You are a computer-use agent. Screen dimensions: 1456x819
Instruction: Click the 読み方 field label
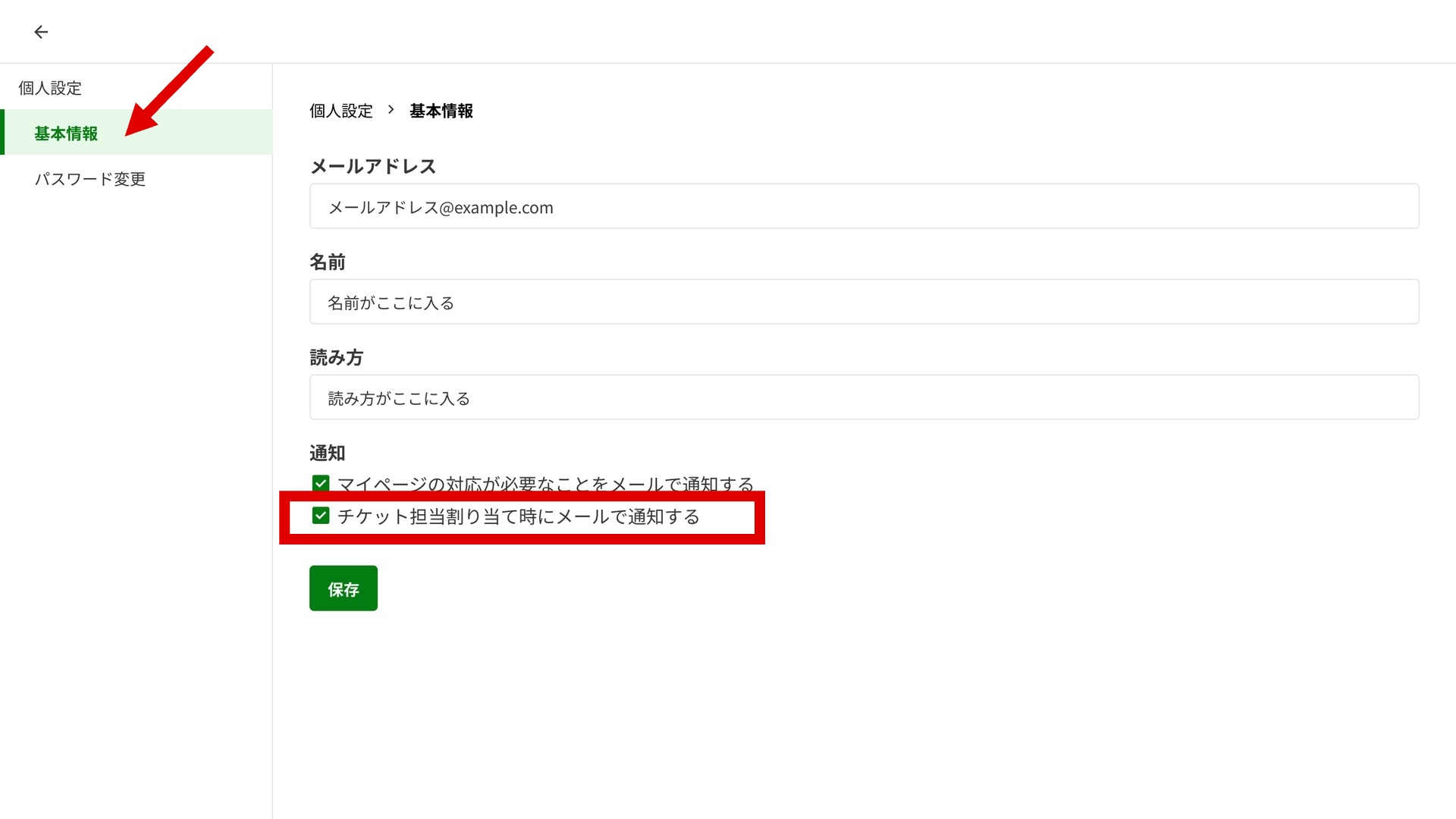click(337, 358)
